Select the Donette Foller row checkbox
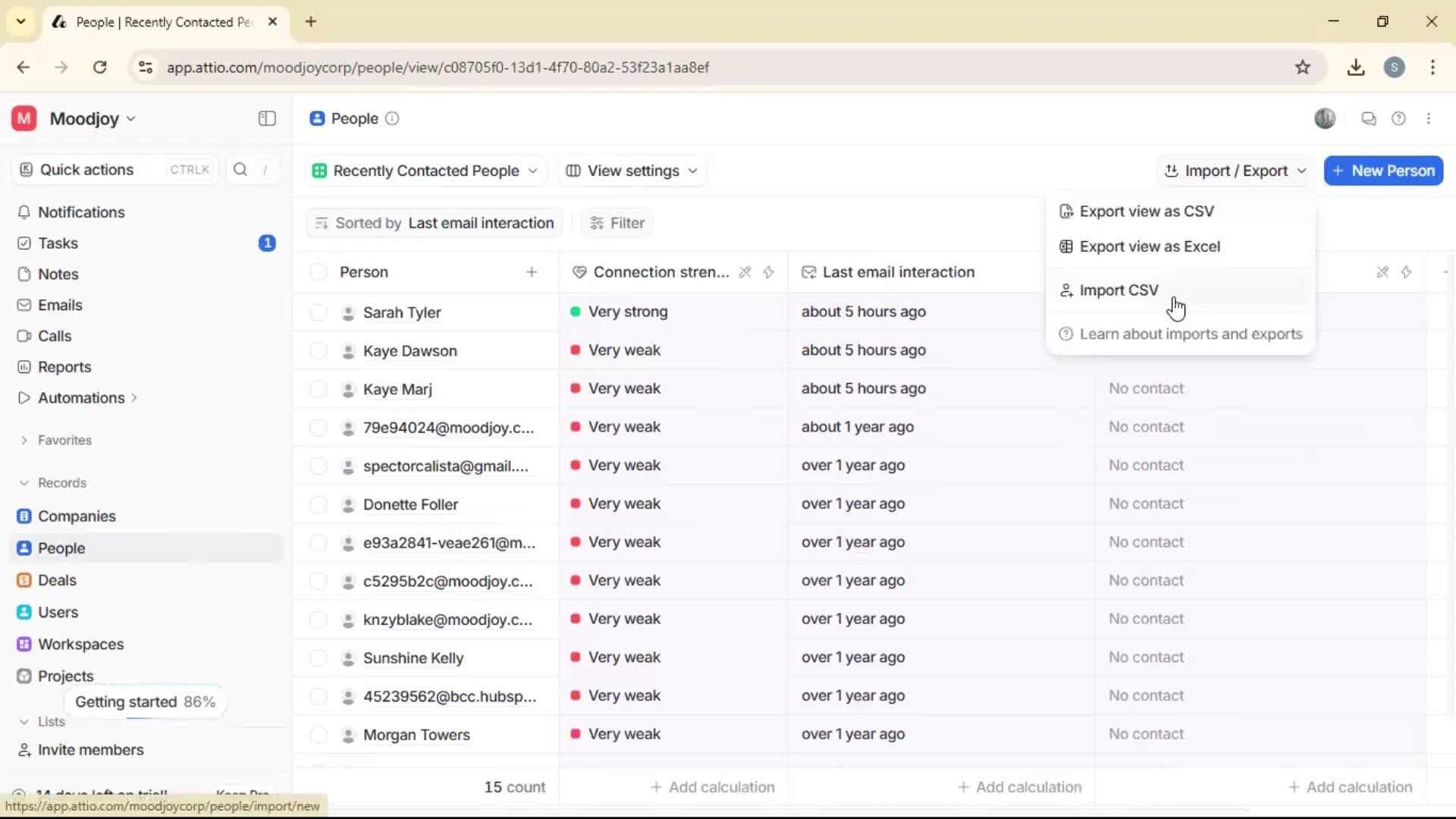This screenshot has height=819, width=1456. pyautogui.click(x=318, y=504)
